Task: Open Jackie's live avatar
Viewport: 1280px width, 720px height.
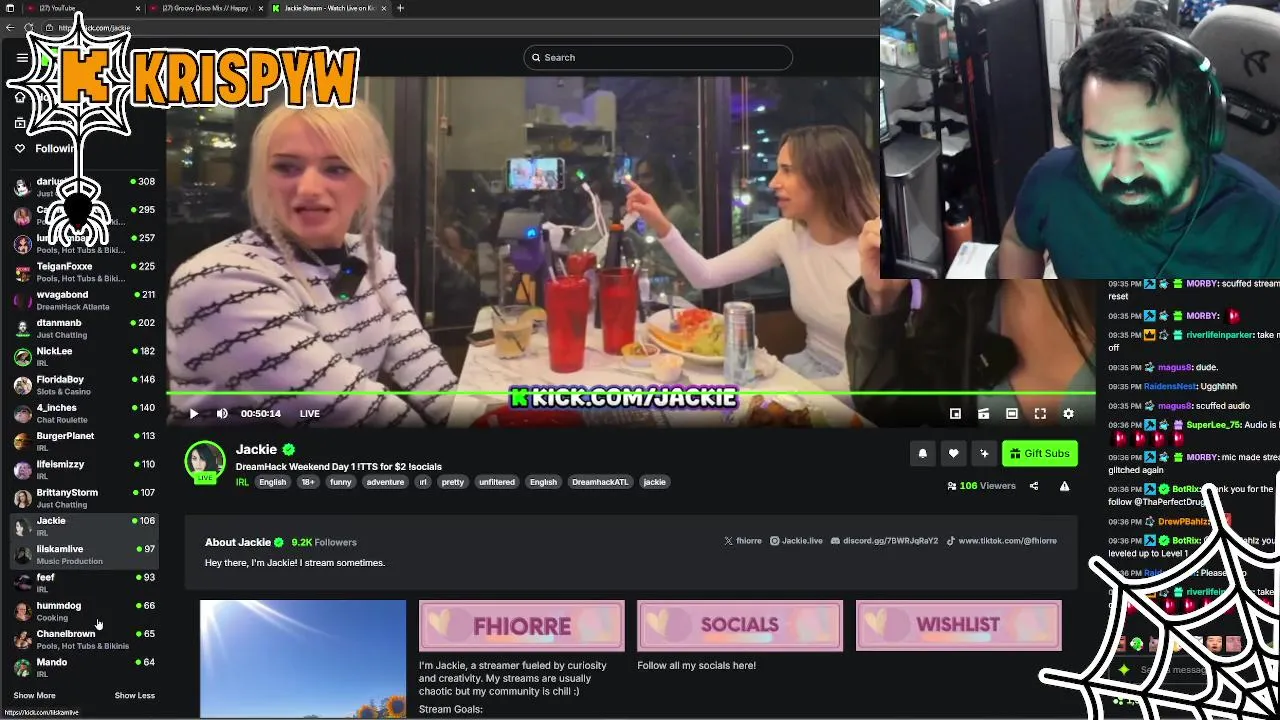Action: [205, 461]
